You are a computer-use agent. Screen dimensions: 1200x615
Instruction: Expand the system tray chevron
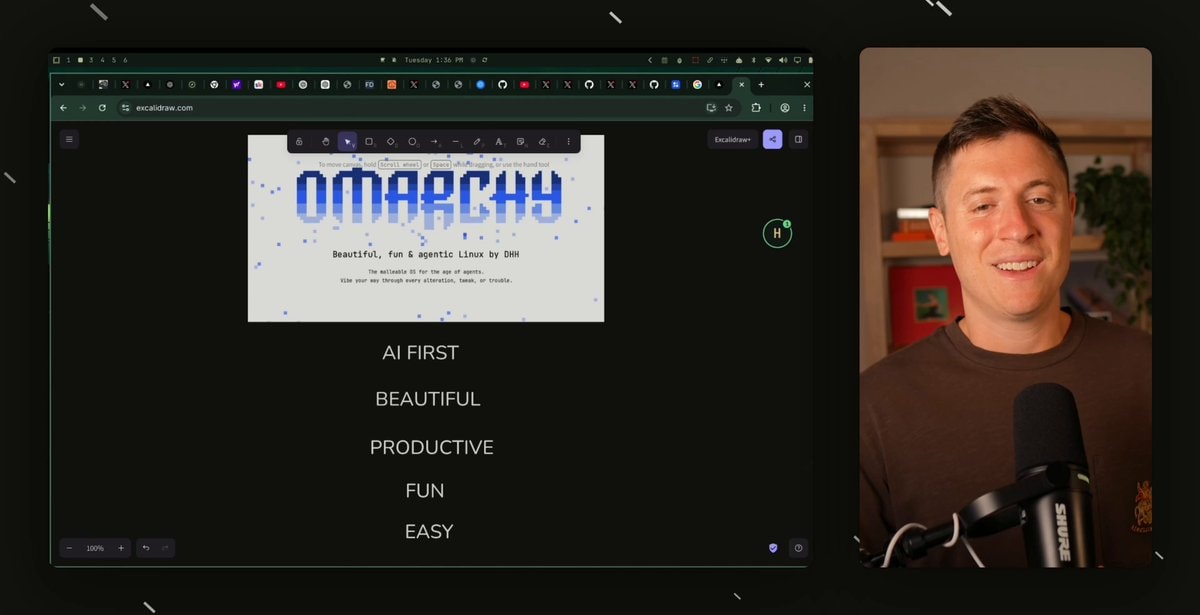(x=650, y=60)
